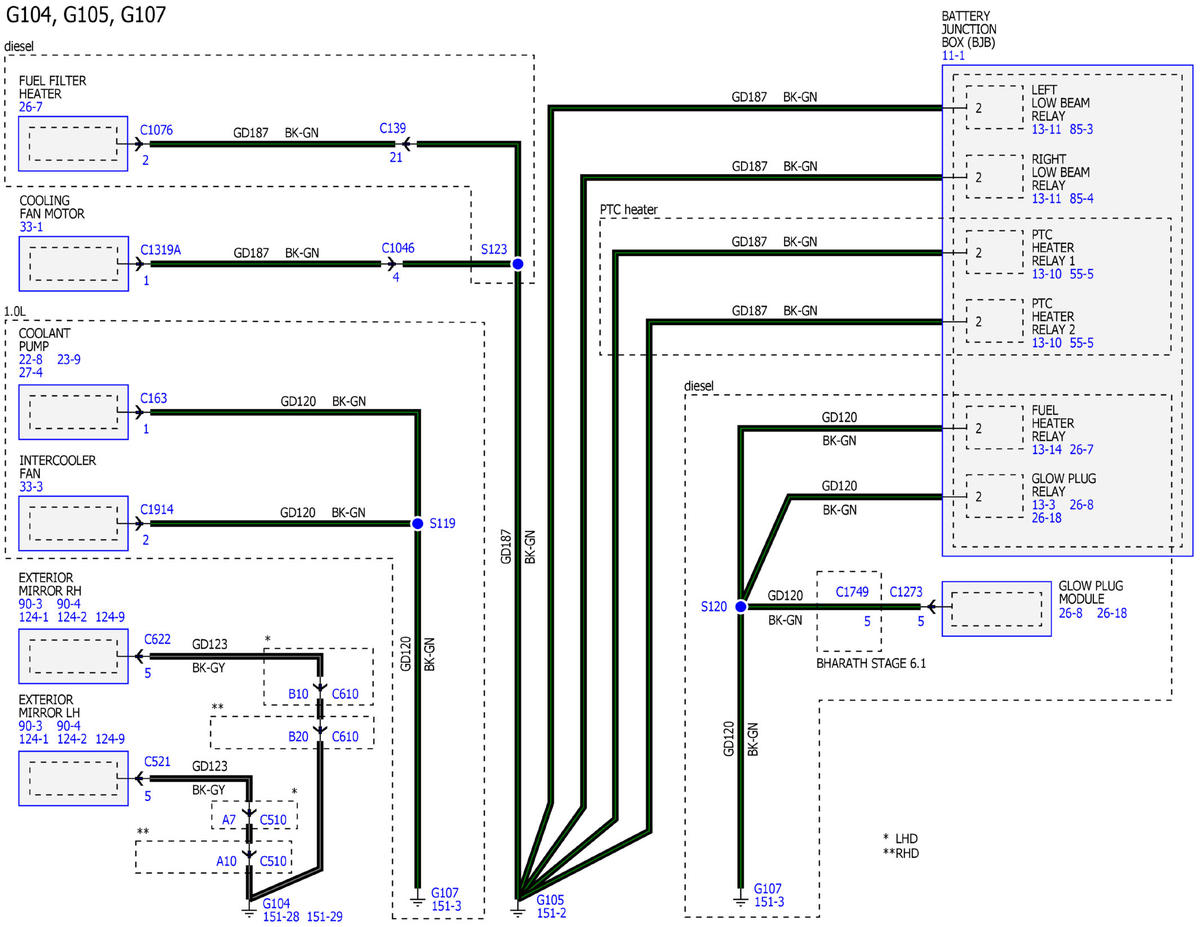This screenshot has height=927, width=1200.
Task: Click Right Low Beam Relay reference 85-4
Action: [x=1082, y=198]
